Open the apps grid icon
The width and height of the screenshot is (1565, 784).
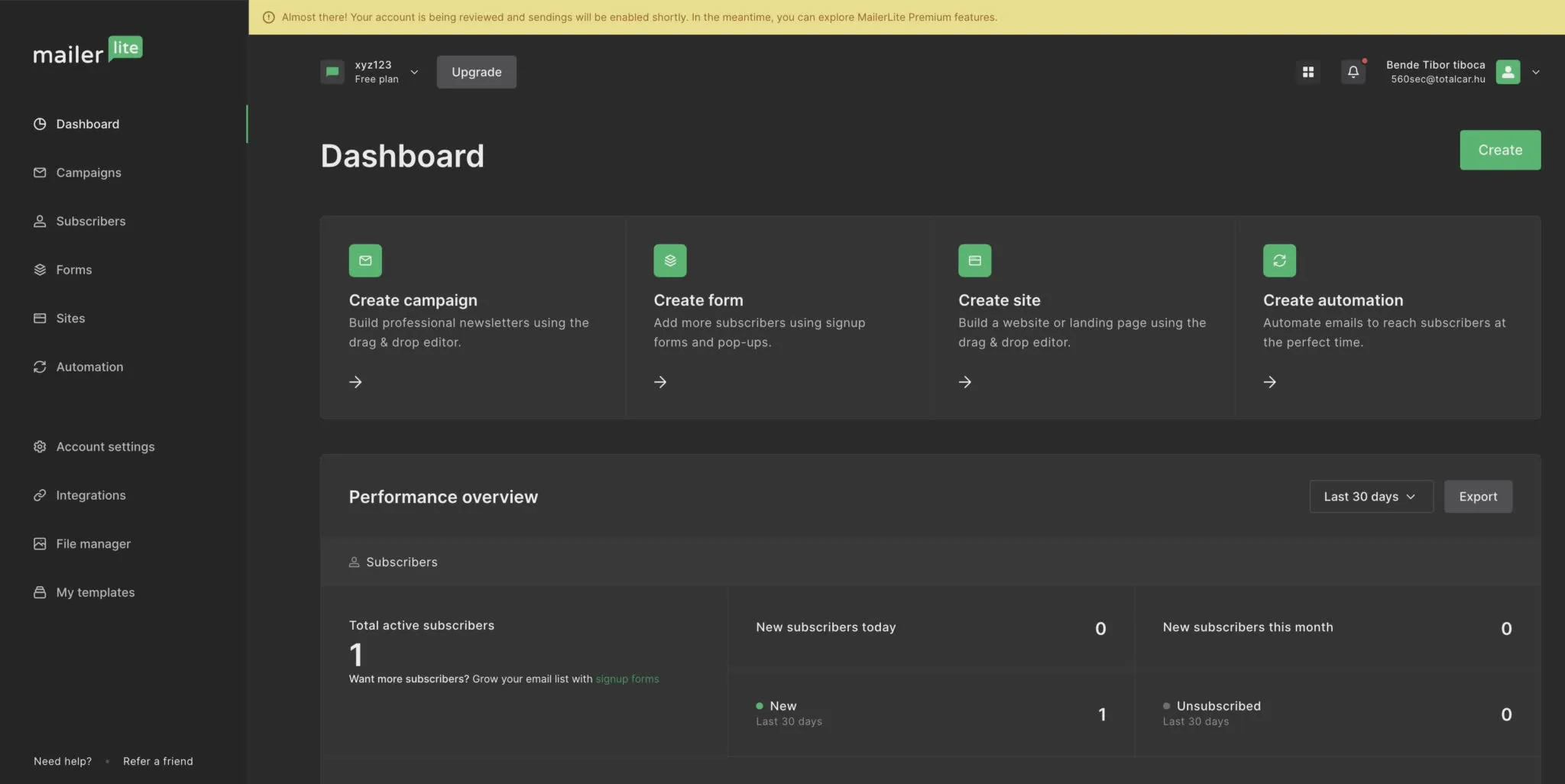click(1307, 72)
